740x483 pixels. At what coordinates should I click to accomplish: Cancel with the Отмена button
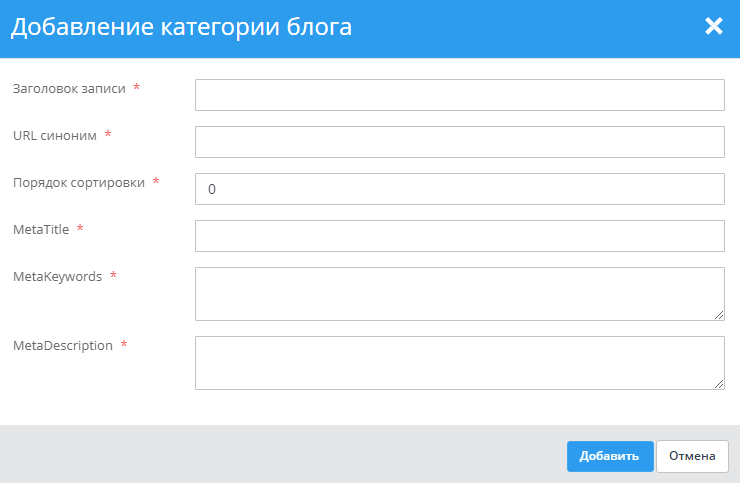click(692, 456)
